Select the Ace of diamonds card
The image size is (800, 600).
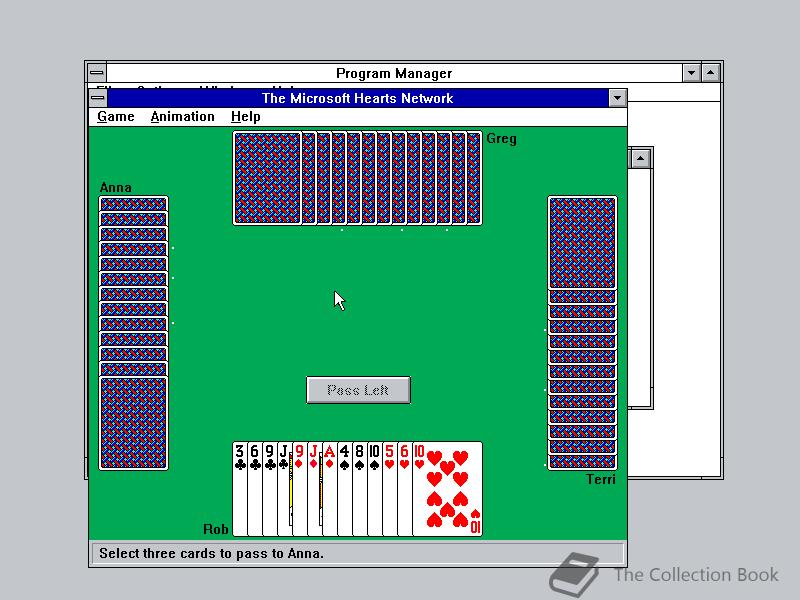click(x=330, y=489)
